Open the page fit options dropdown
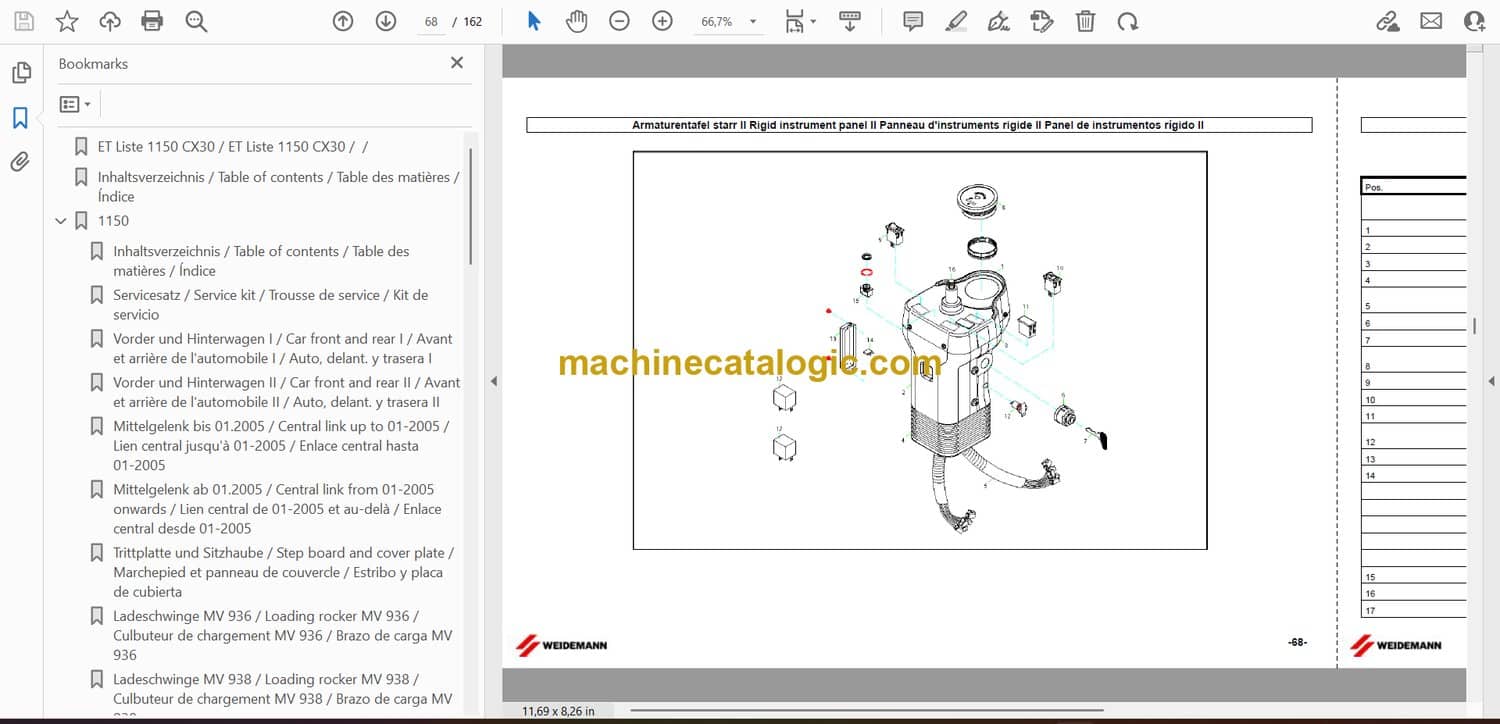Screen dimensions: 1500x724 click(x=800, y=21)
